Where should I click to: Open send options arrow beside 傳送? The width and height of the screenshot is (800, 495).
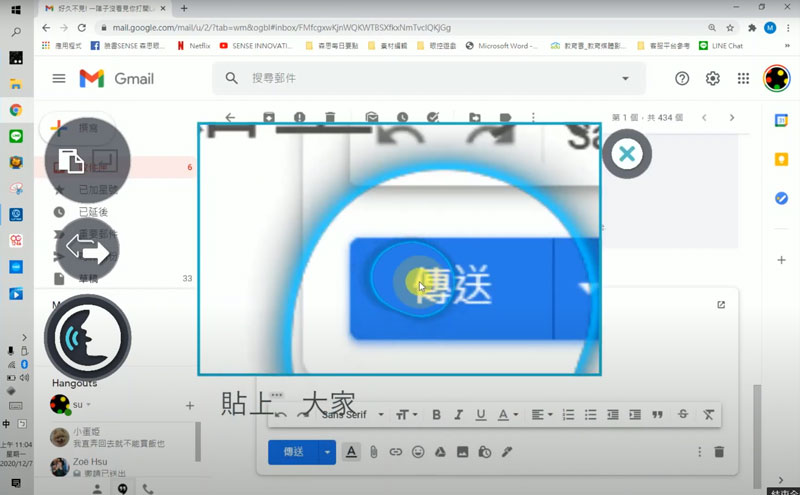coord(327,452)
